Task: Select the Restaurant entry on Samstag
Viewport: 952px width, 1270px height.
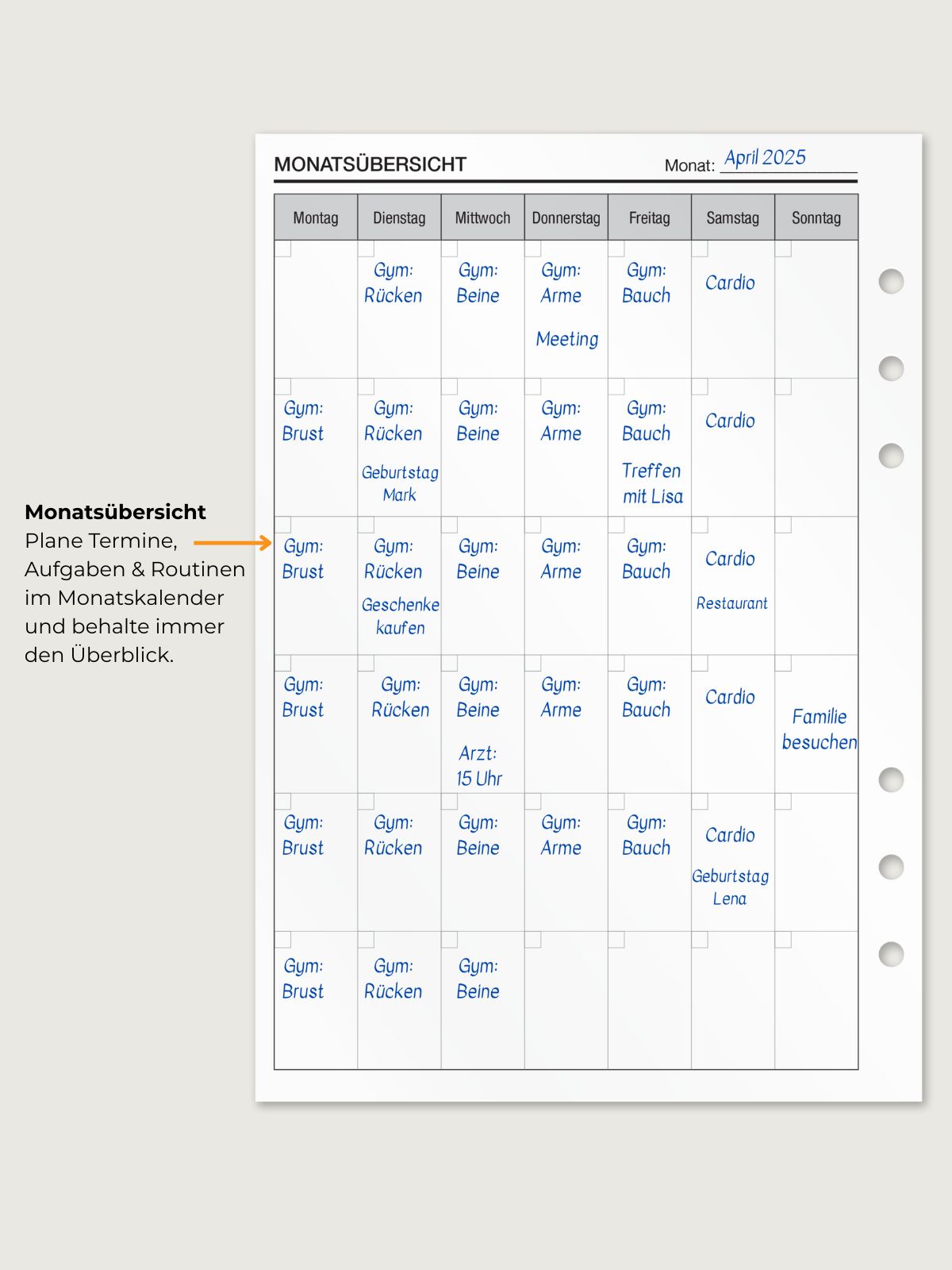Action: (x=731, y=603)
